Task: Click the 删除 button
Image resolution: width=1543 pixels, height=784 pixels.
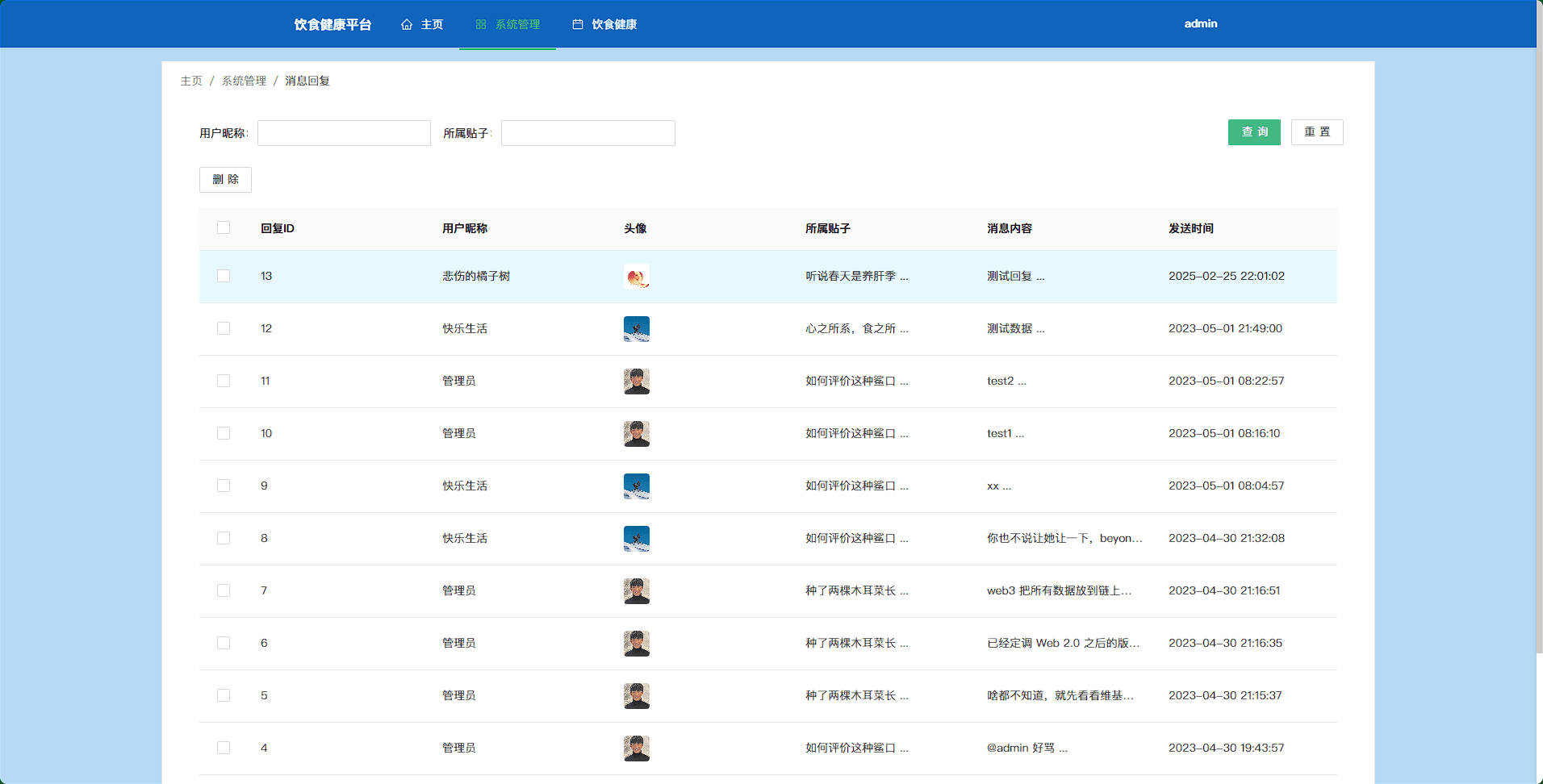Action: (225, 180)
